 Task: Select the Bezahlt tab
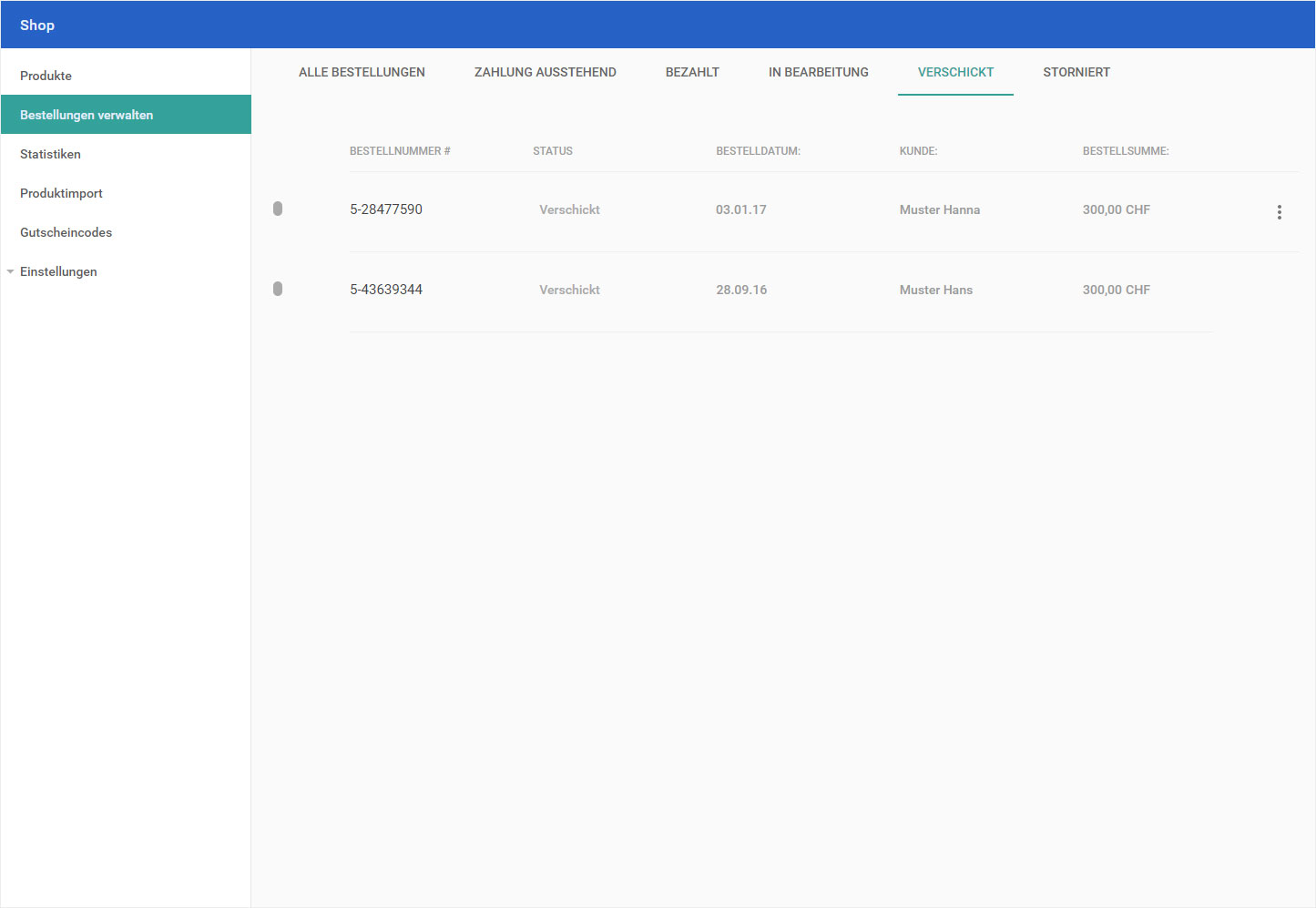692,72
